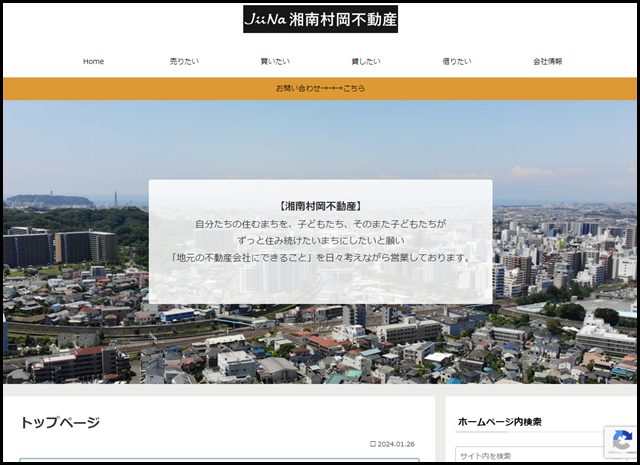Go to the Home menu item
Screen dimensions: 640x465
pos(93,61)
